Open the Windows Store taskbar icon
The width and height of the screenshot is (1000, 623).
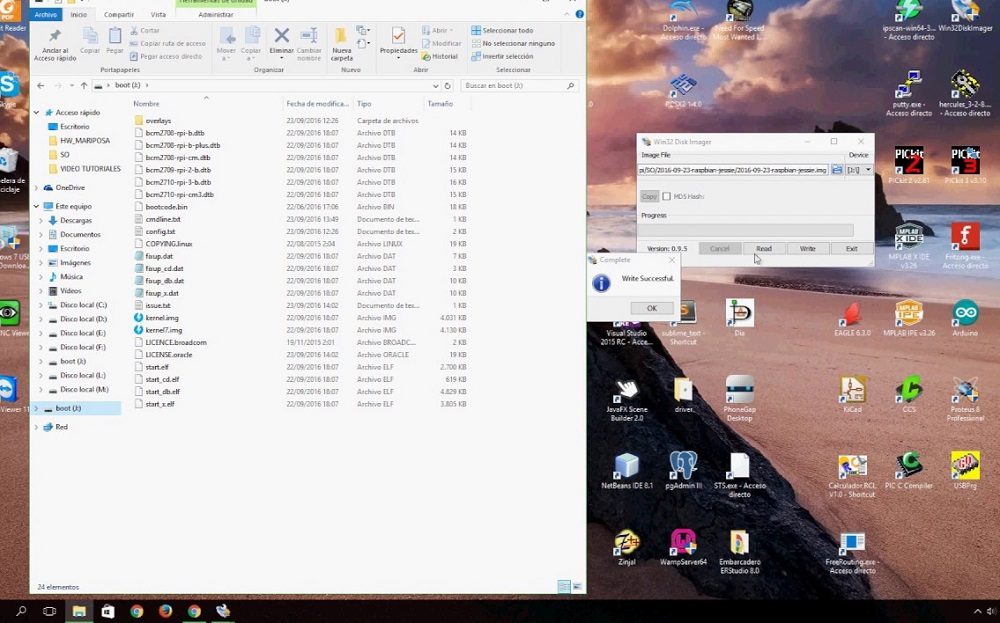pyautogui.click(x=107, y=611)
